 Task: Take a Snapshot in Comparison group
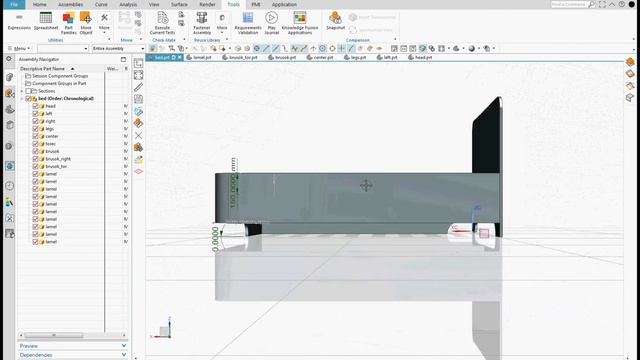pos(336,21)
